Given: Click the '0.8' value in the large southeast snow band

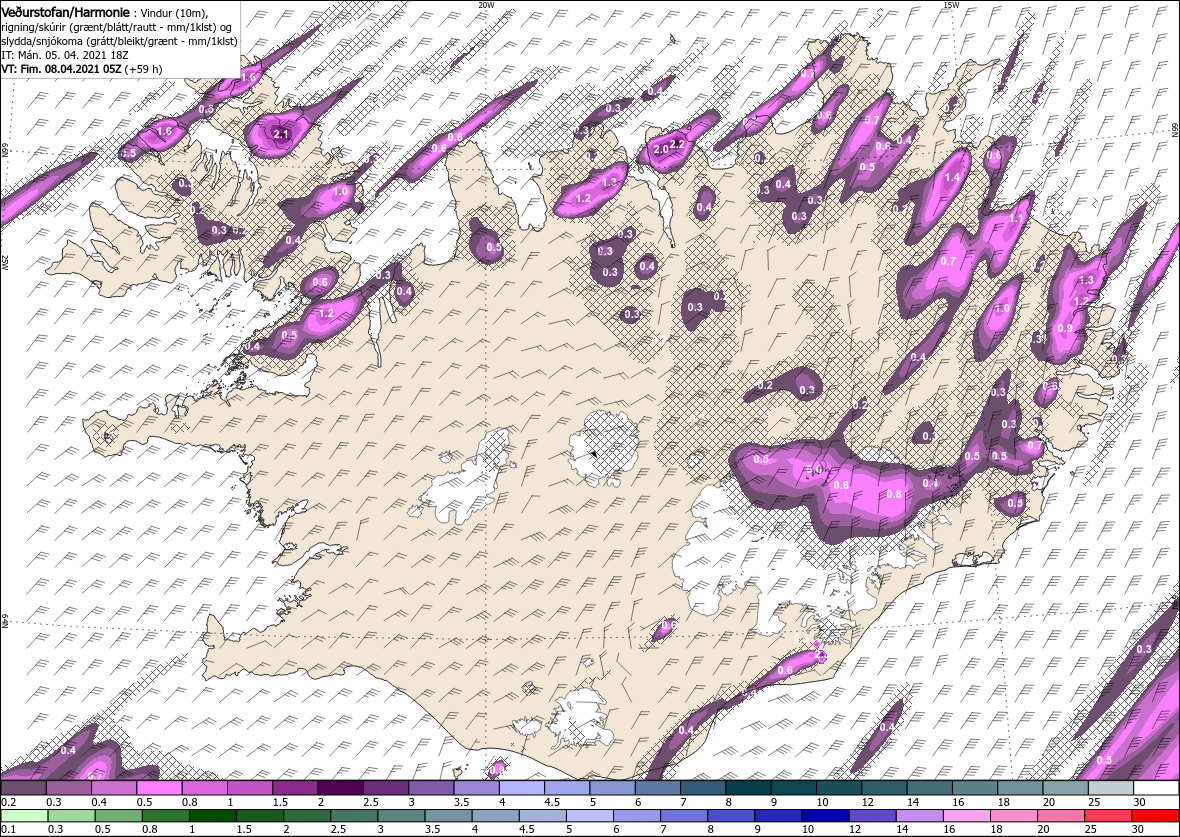Looking at the screenshot, I should click(894, 495).
